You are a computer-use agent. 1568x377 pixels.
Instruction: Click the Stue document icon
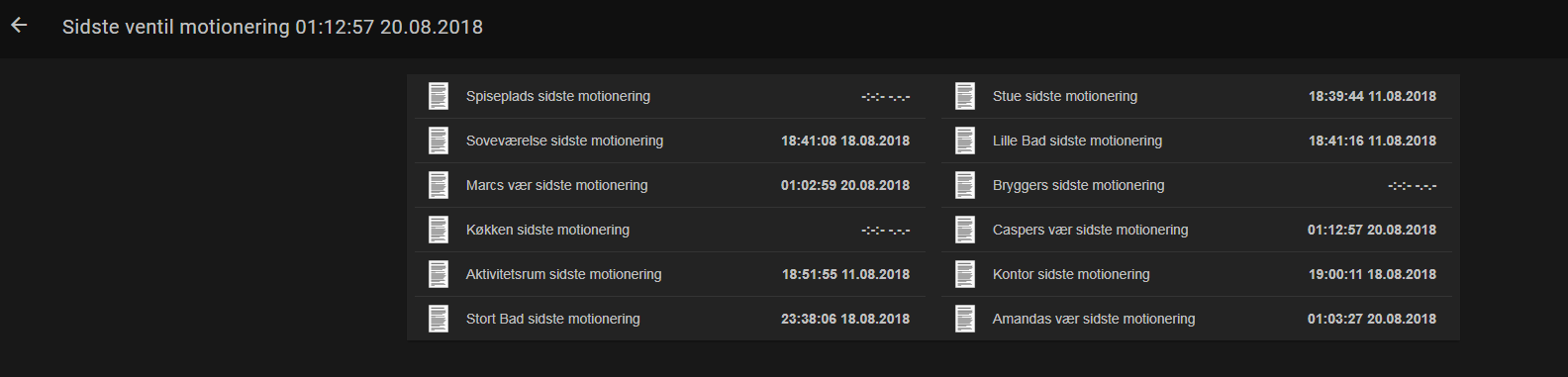965,96
